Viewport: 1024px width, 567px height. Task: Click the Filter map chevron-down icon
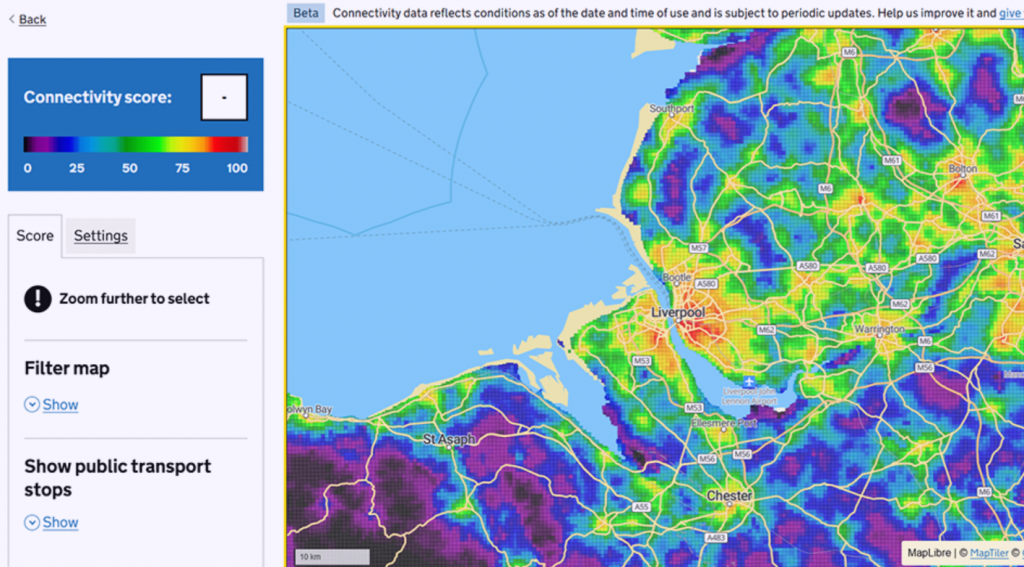pyautogui.click(x=32, y=405)
